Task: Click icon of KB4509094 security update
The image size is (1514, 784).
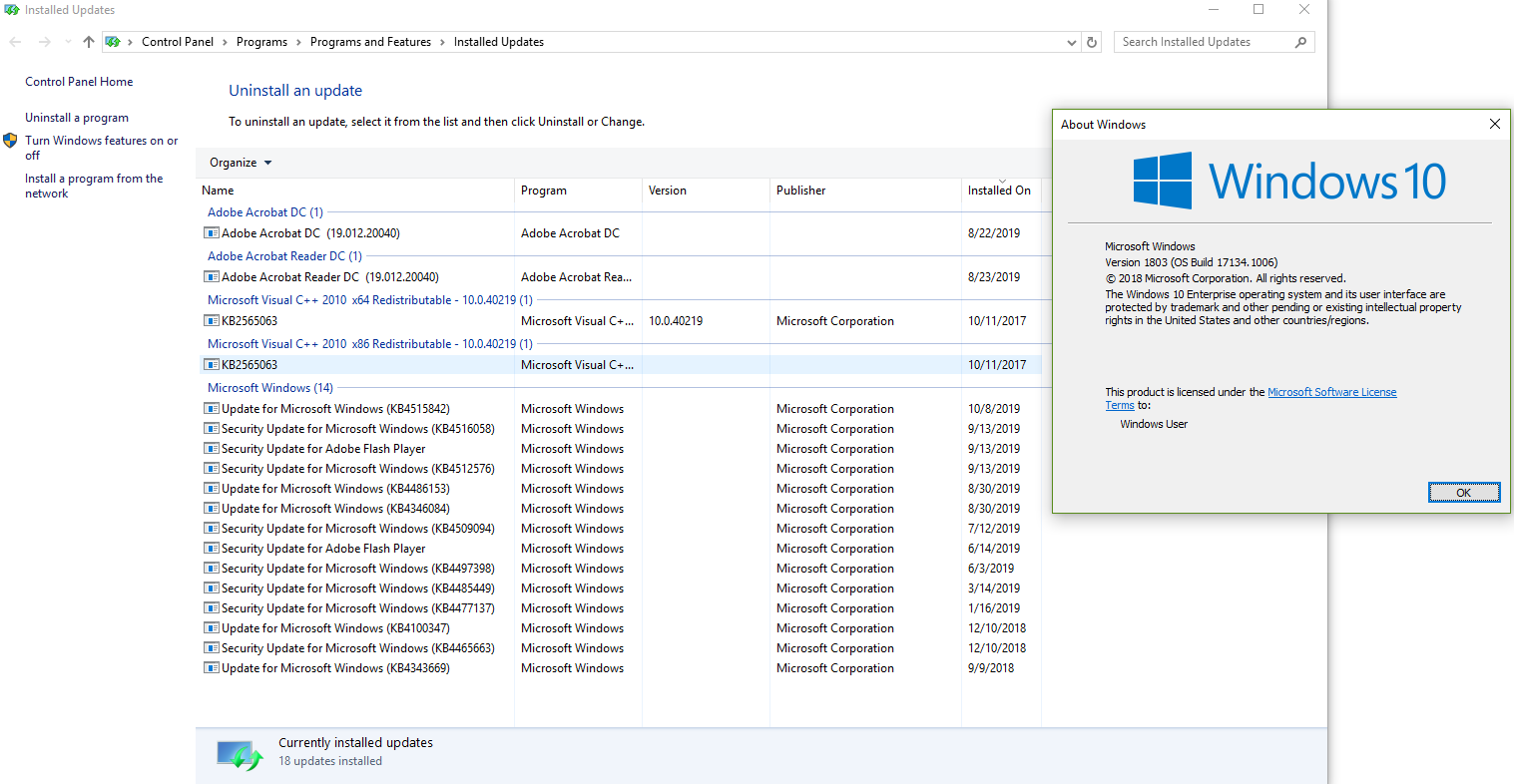Action: click(212, 529)
